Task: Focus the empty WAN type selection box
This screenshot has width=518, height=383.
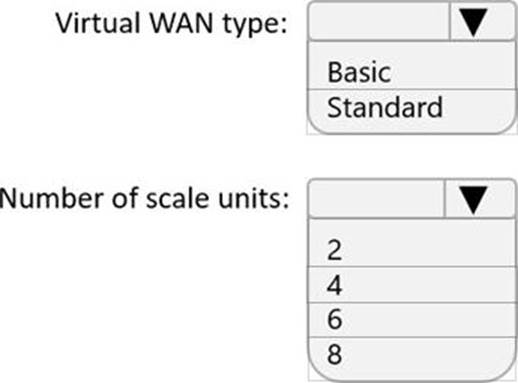Action: pos(379,22)
